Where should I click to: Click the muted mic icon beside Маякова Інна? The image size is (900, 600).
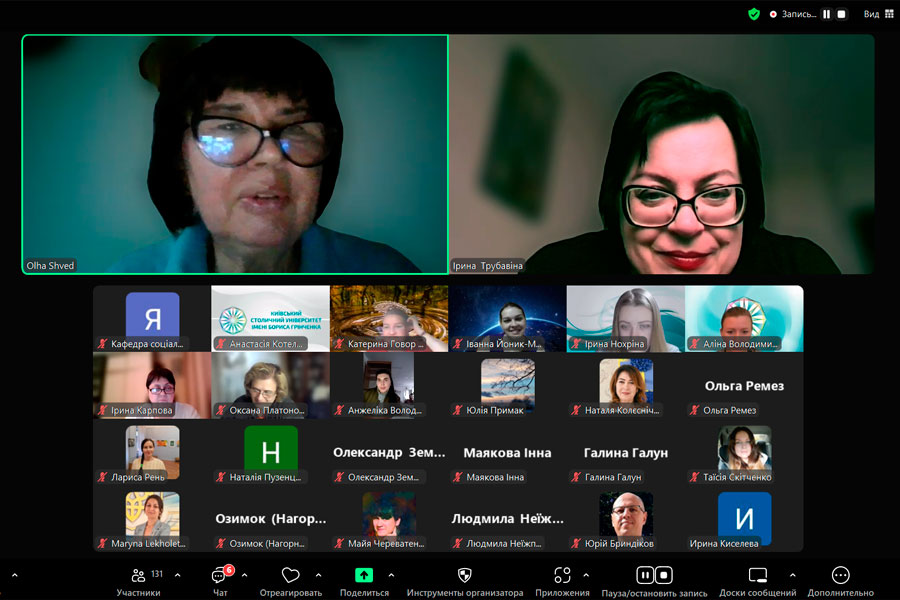tap(458, 477)
